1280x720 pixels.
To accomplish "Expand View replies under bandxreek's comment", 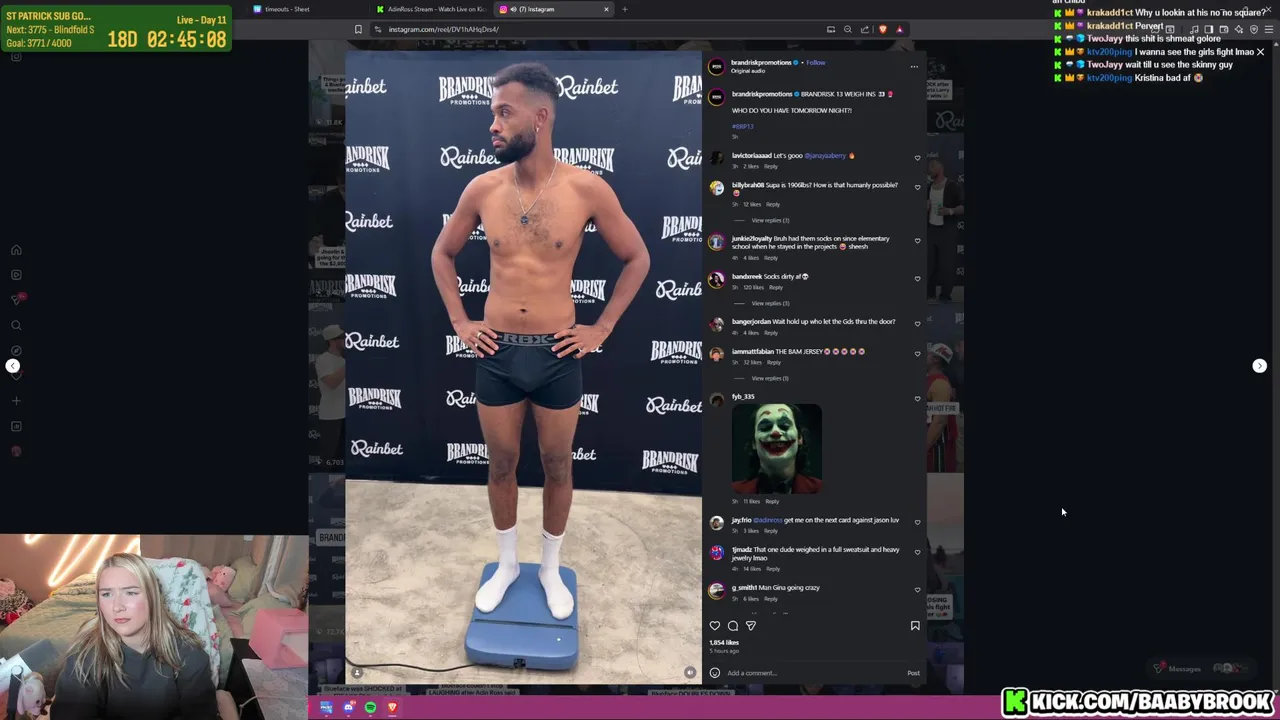I will click(x=770, y=303).
